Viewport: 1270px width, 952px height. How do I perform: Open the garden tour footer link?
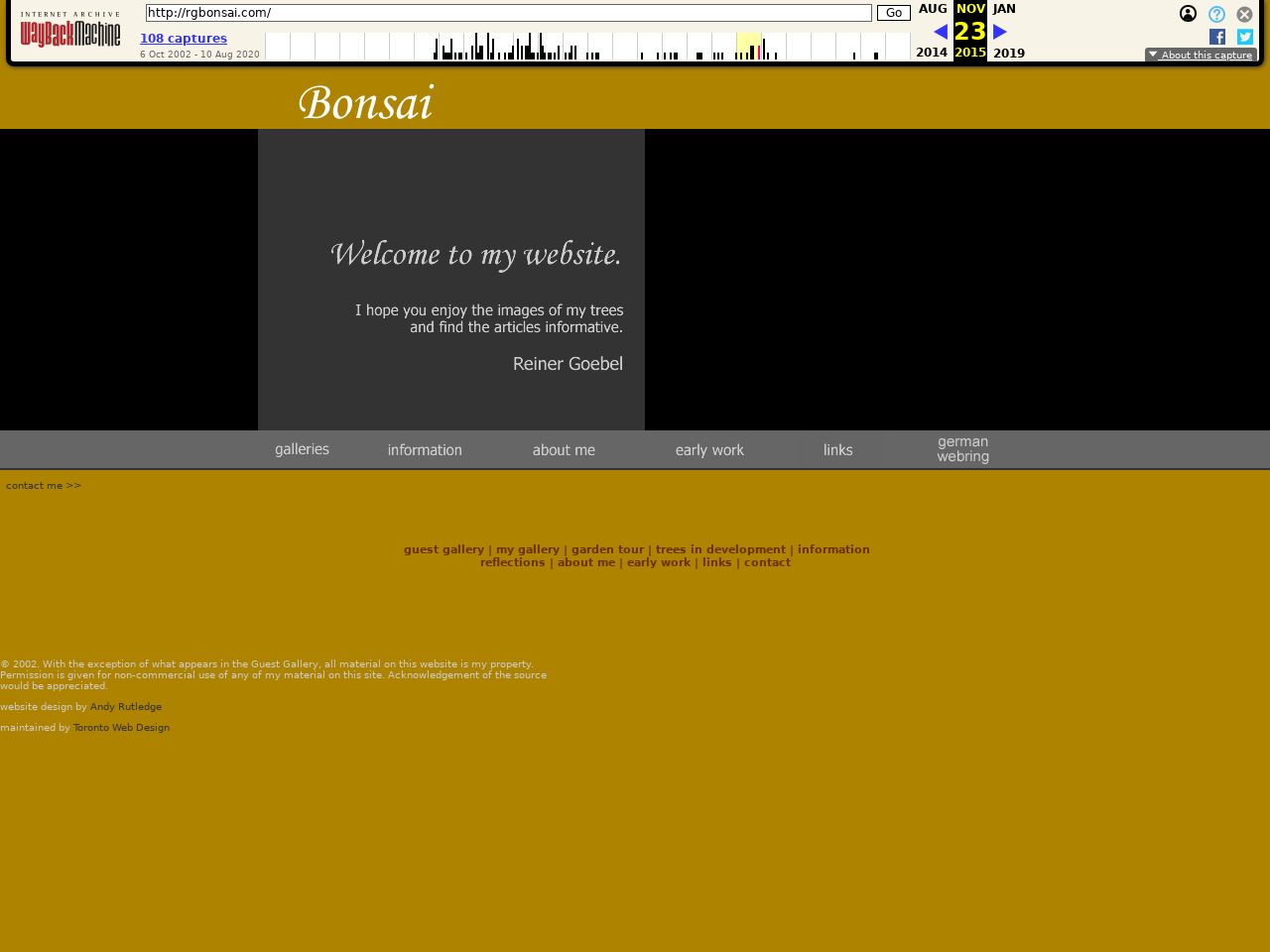607,549
